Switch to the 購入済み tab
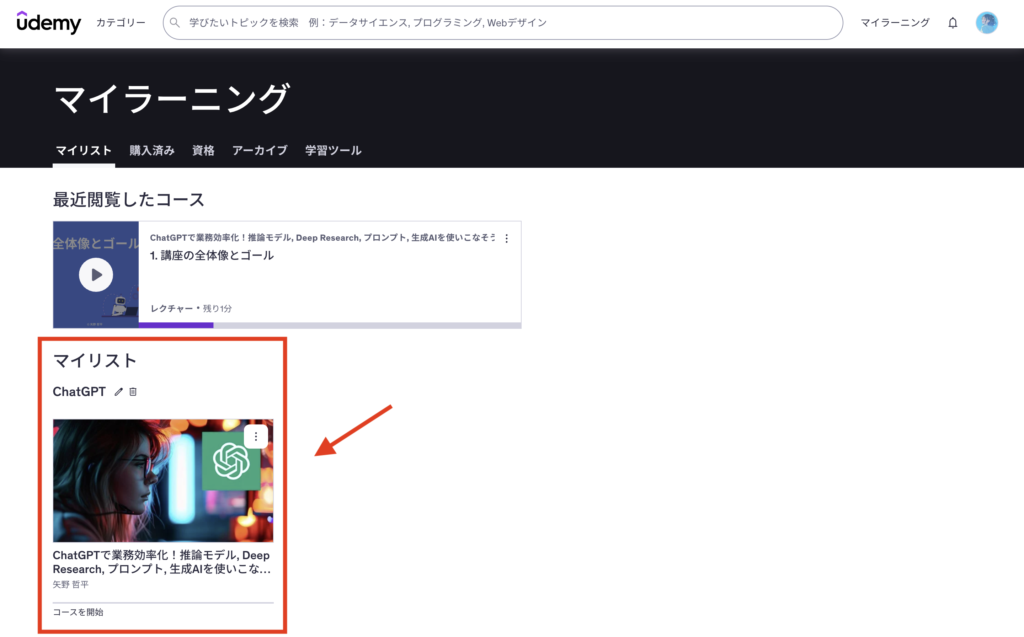 [152, 150]
